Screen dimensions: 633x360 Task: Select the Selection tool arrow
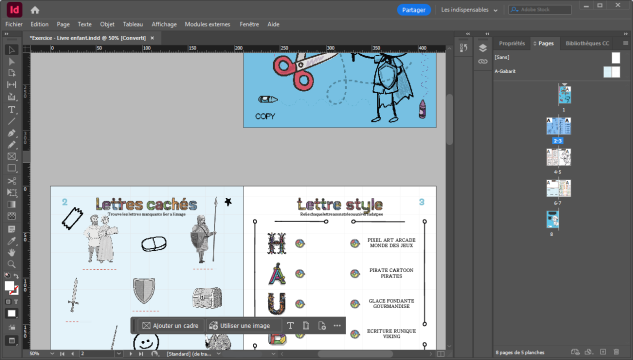tap(12, 50)
